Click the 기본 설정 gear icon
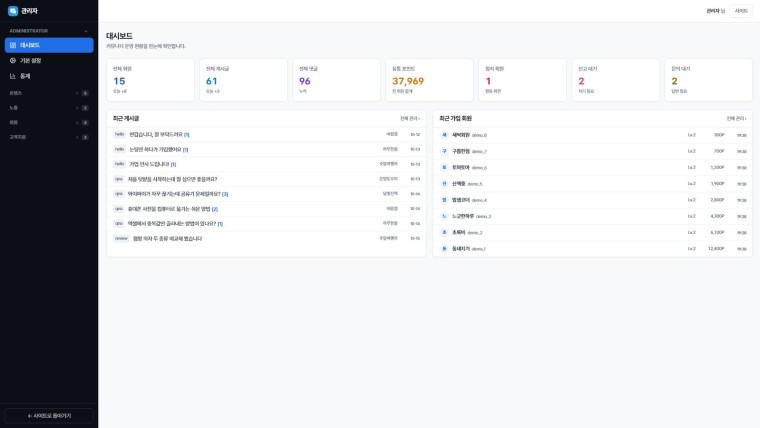 click(13, 61)
